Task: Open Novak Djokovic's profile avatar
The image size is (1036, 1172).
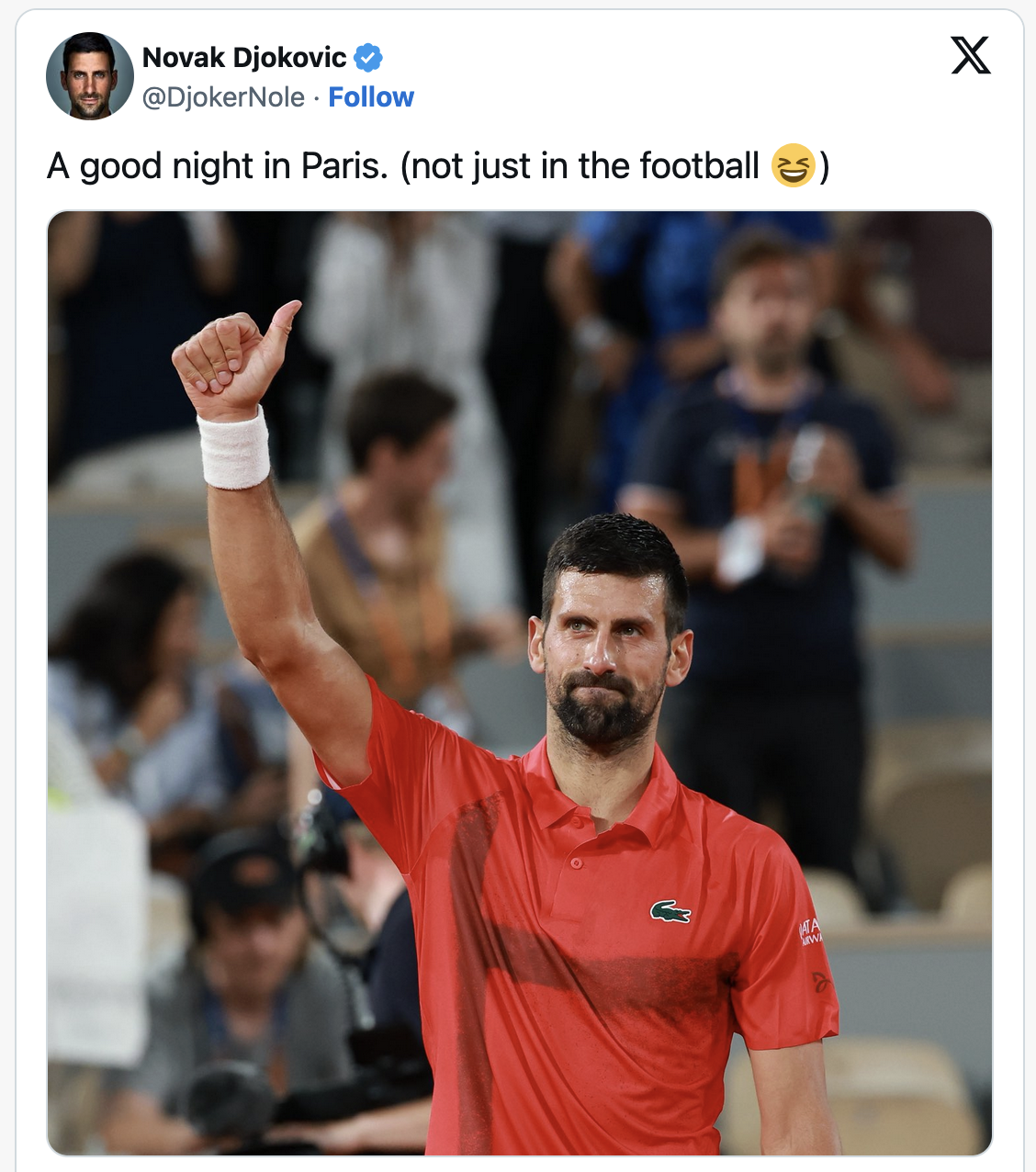Action: (x=90, y=76)
